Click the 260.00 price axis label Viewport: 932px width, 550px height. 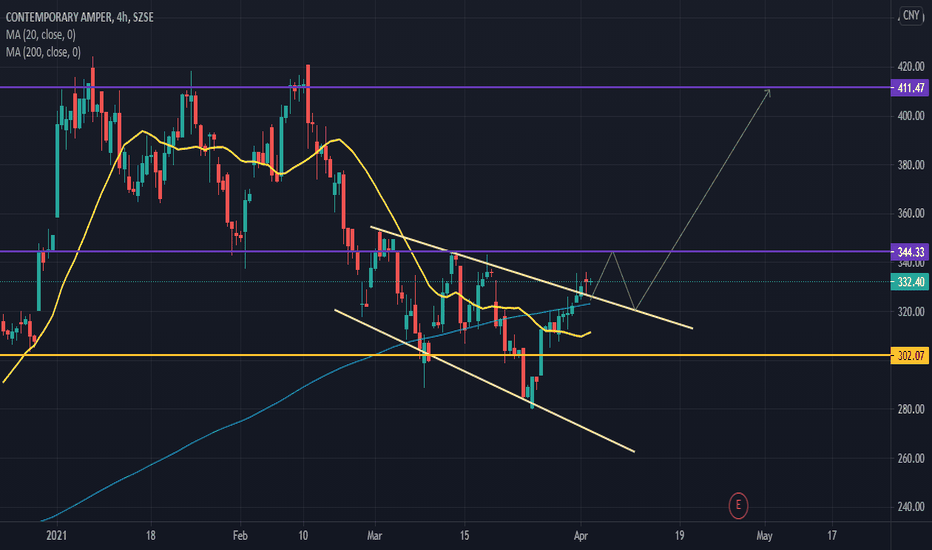pyautogui.click(x=911, y=458)
